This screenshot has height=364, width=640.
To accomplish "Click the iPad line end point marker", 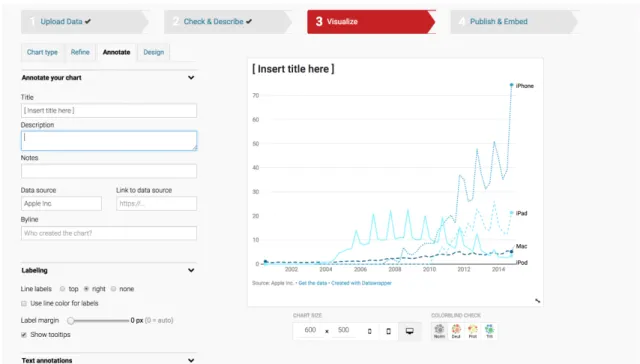I will [511, 213].
